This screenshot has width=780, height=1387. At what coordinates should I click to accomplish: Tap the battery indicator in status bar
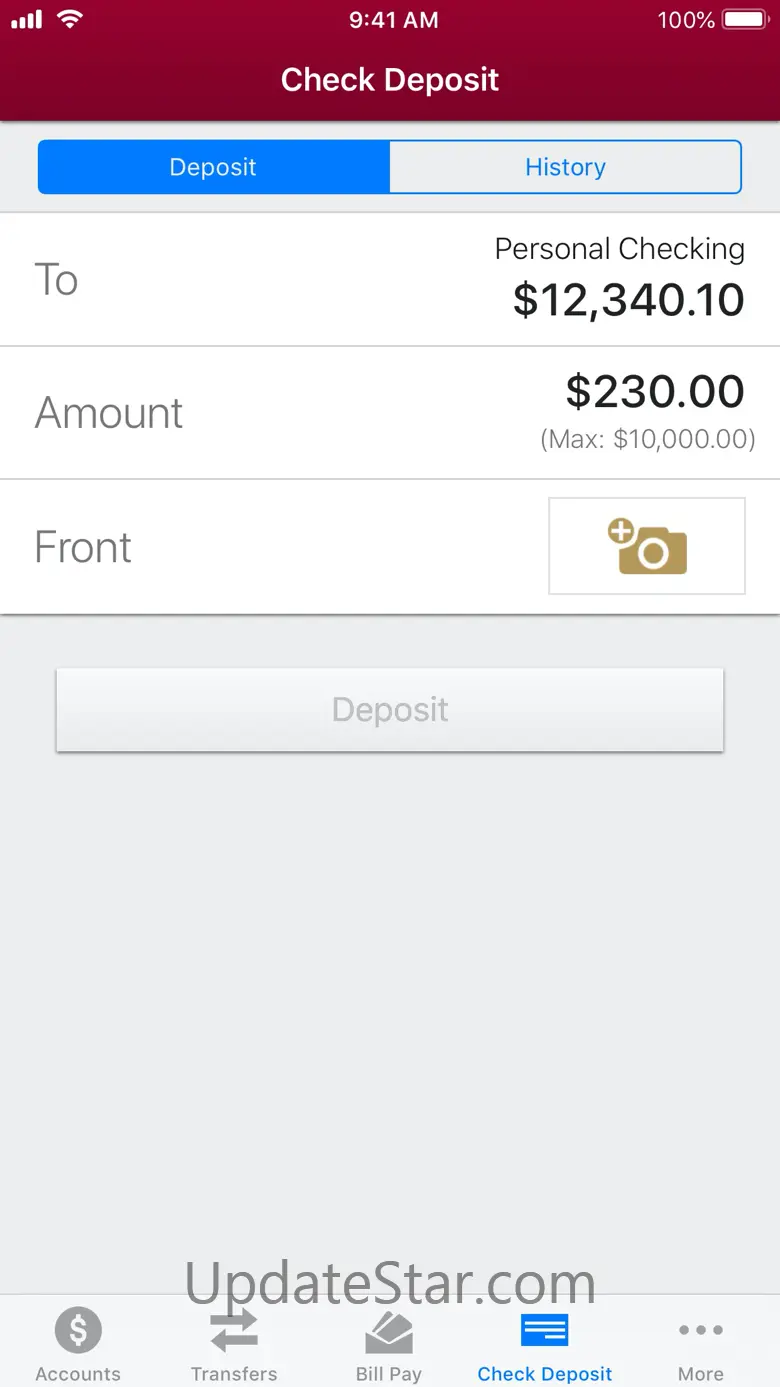tap(744, 20)
